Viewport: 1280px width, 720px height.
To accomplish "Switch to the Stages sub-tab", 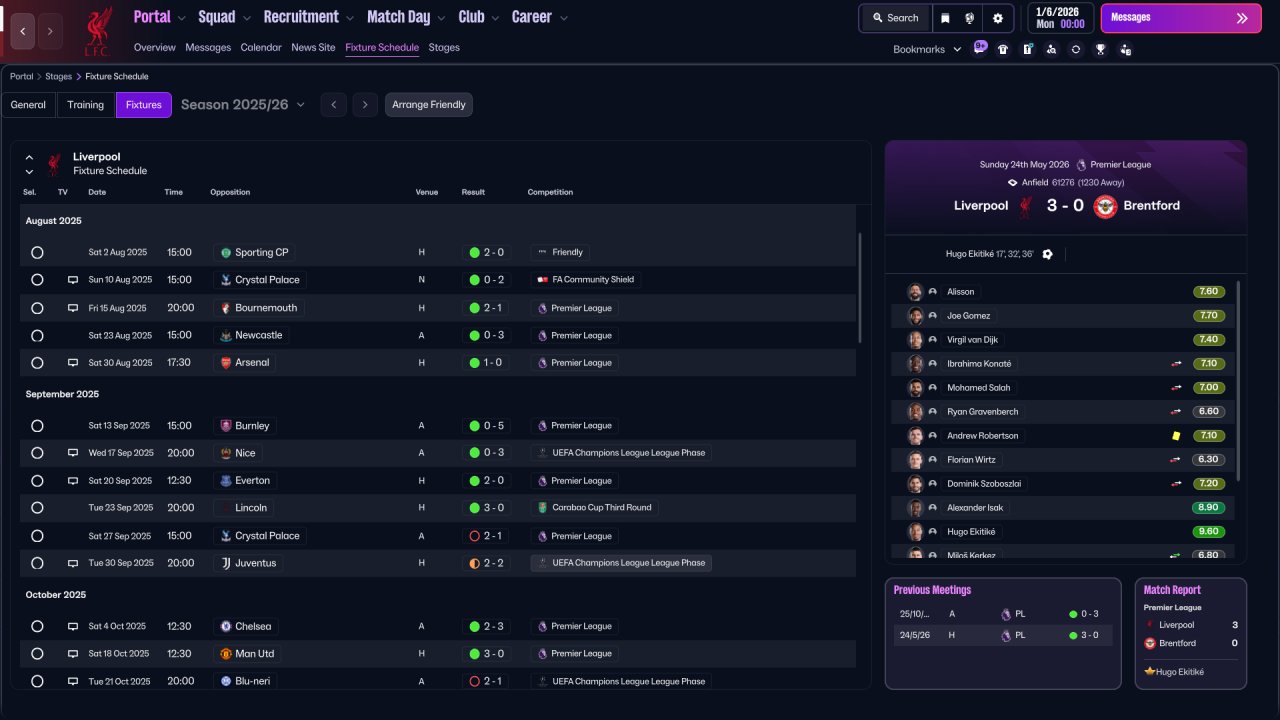I will pos(444,47).
